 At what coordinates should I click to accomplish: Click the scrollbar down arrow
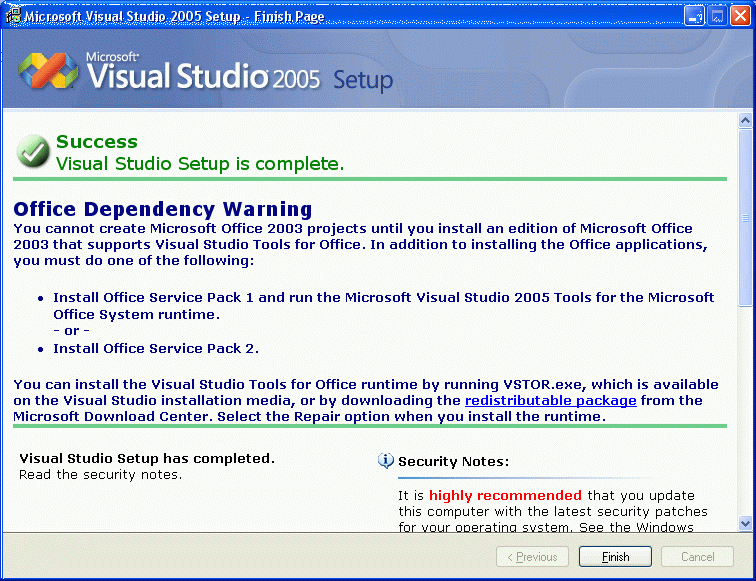[745, 523]
